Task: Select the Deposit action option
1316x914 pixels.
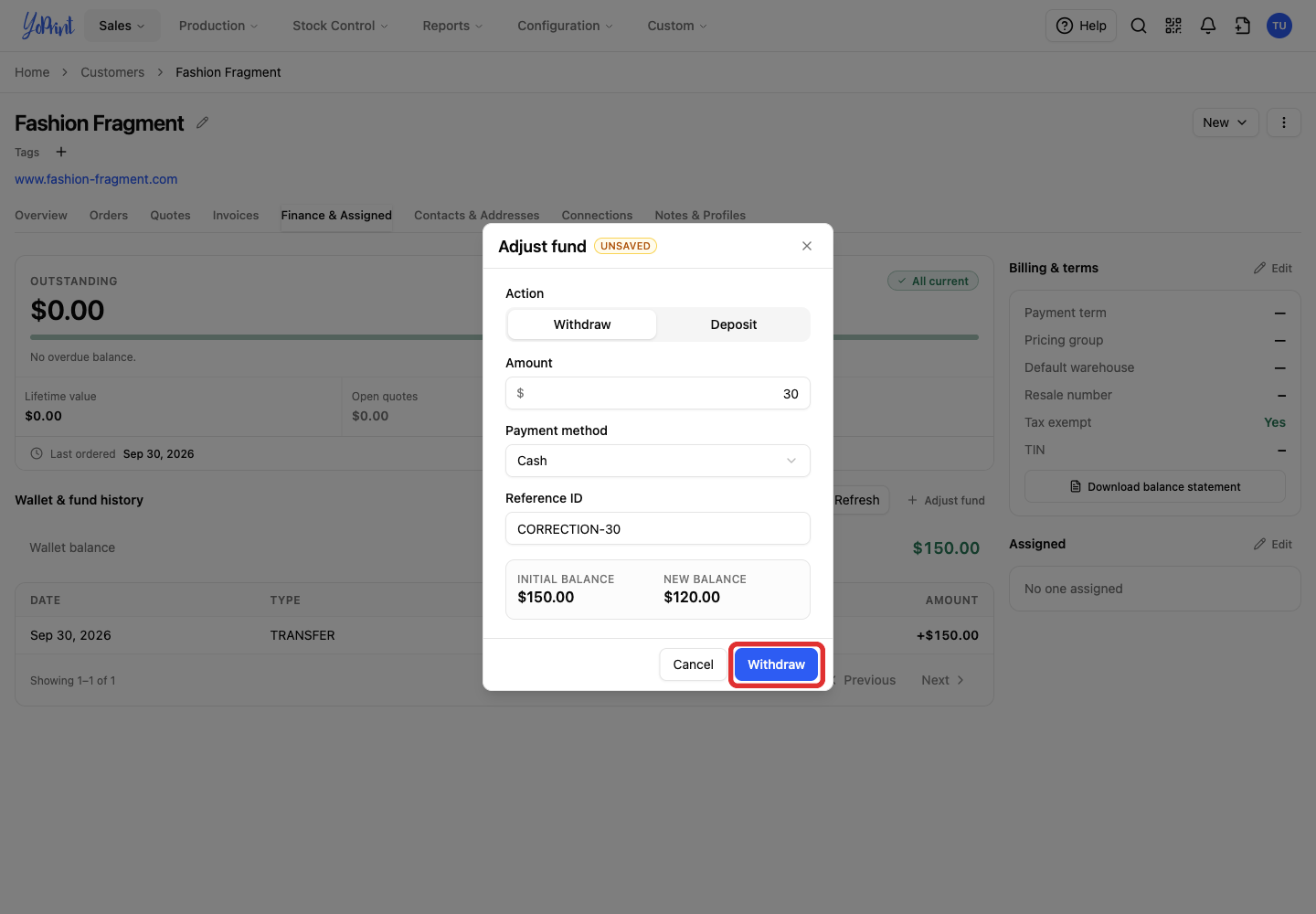Action: [734, 324]
